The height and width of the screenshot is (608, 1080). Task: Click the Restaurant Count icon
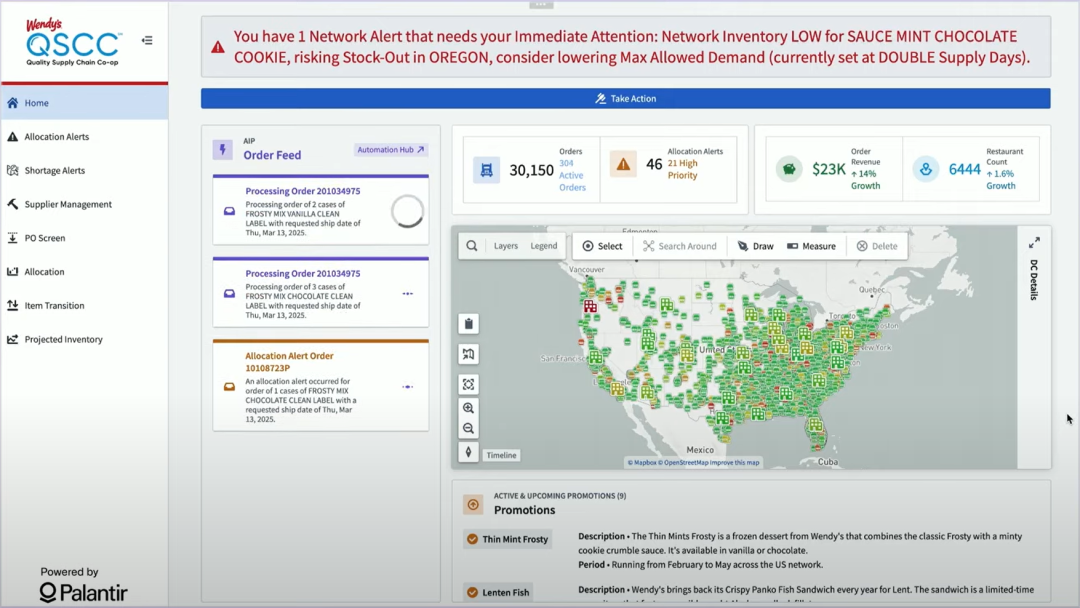pyautogui.click(x=926, y=169)
